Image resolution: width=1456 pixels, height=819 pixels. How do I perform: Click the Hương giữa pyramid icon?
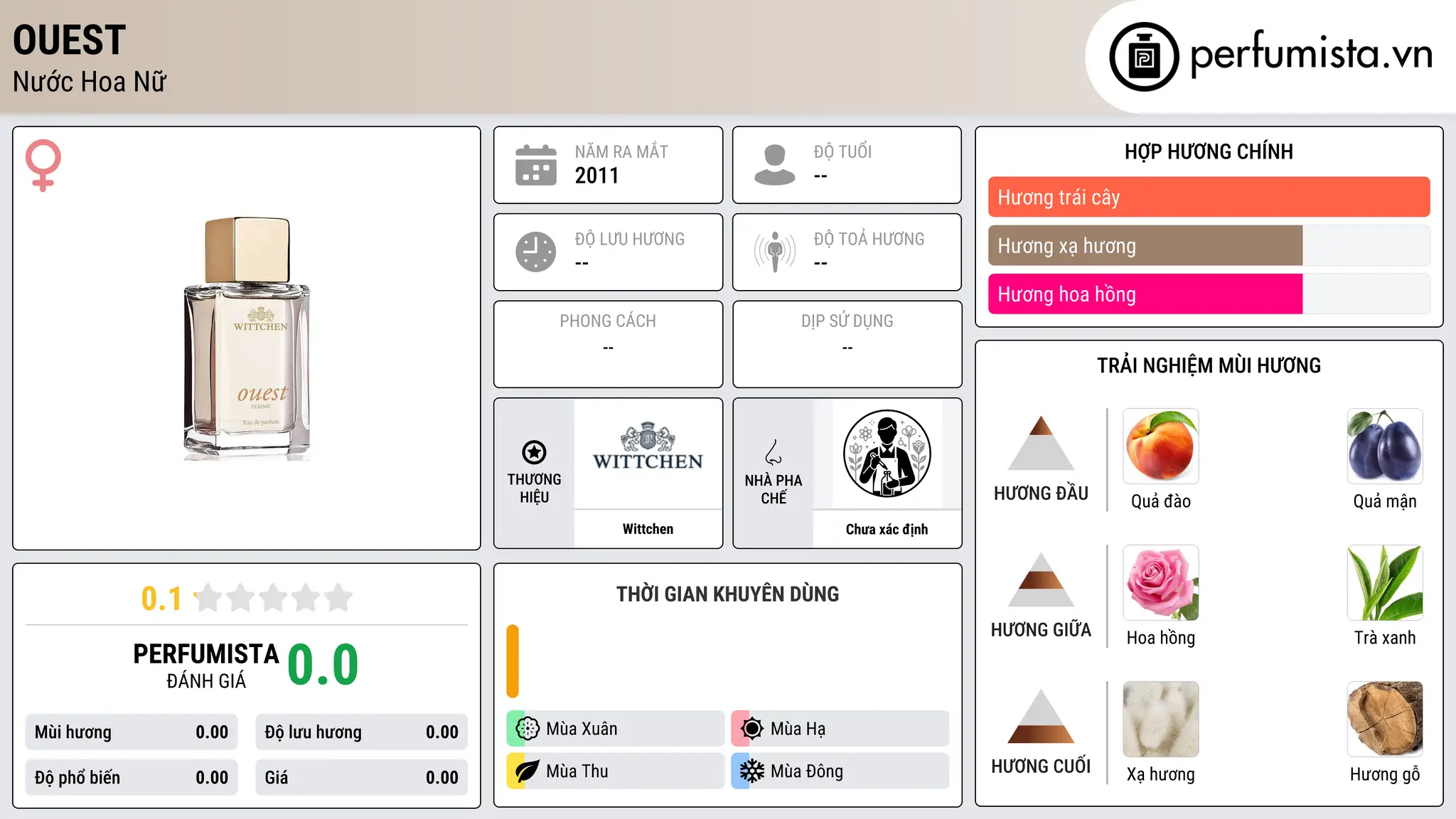[x=1041, y=579]
